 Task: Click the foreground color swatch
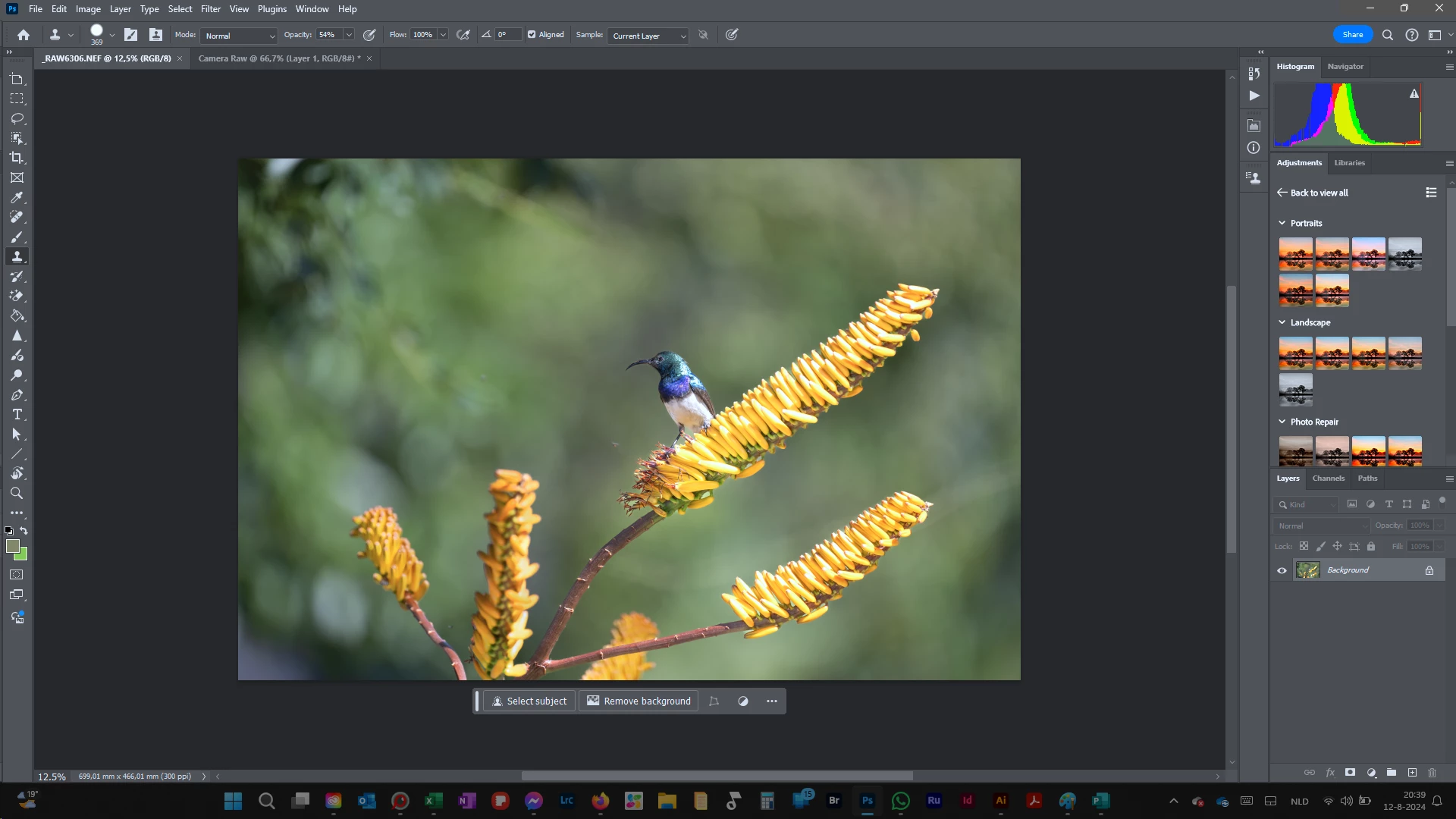pyautogui.click(x=12, y=546)
